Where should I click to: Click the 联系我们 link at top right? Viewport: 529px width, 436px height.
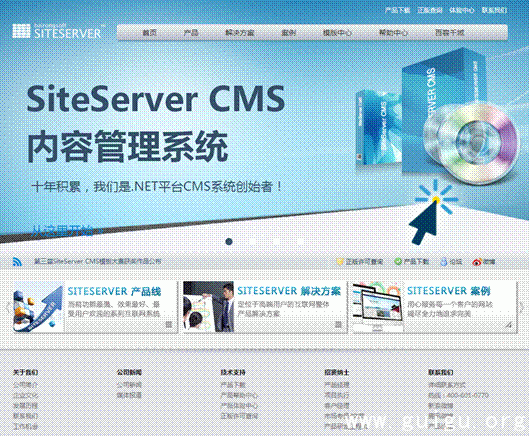pos(494,10)
